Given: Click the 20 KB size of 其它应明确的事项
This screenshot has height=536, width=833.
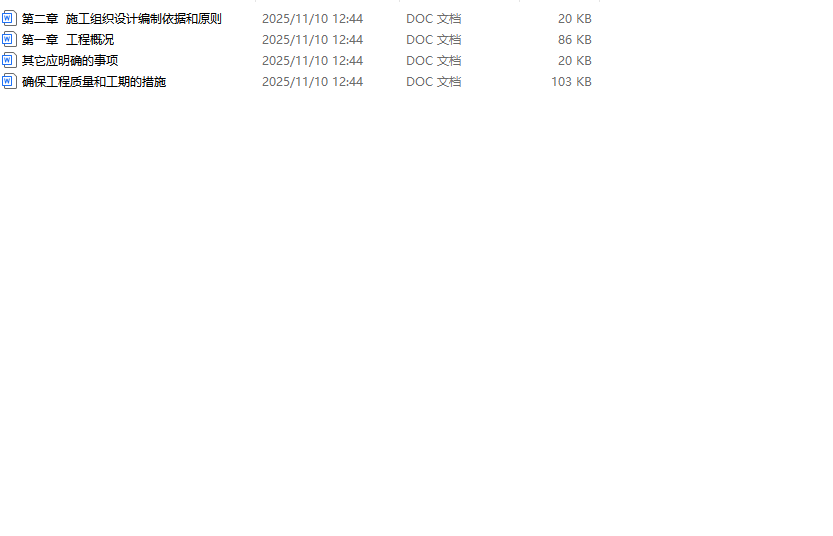Looking at the screenshot, I should (x=575, y=61).
